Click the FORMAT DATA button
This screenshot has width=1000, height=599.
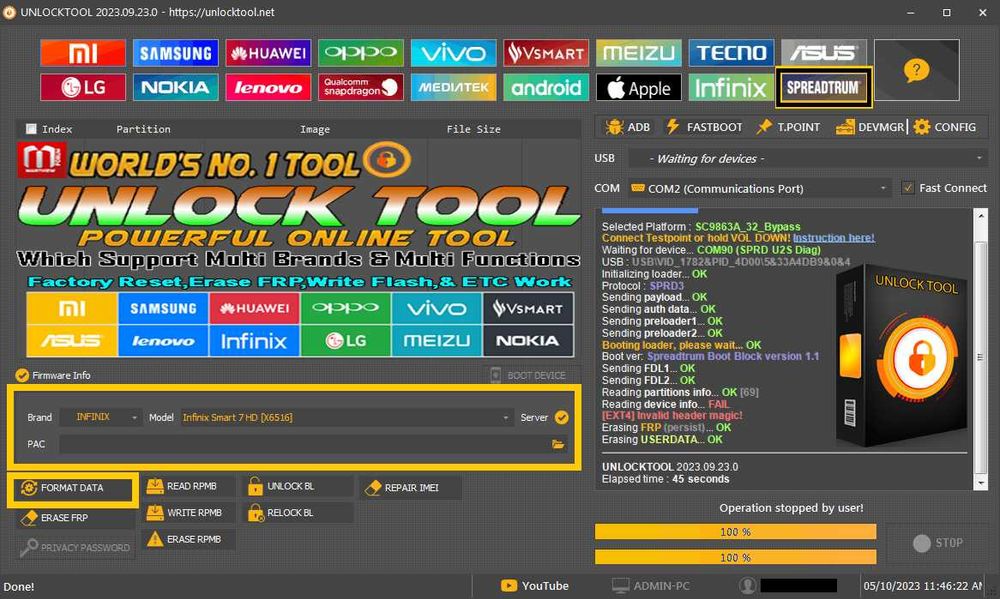pos(73,488)
